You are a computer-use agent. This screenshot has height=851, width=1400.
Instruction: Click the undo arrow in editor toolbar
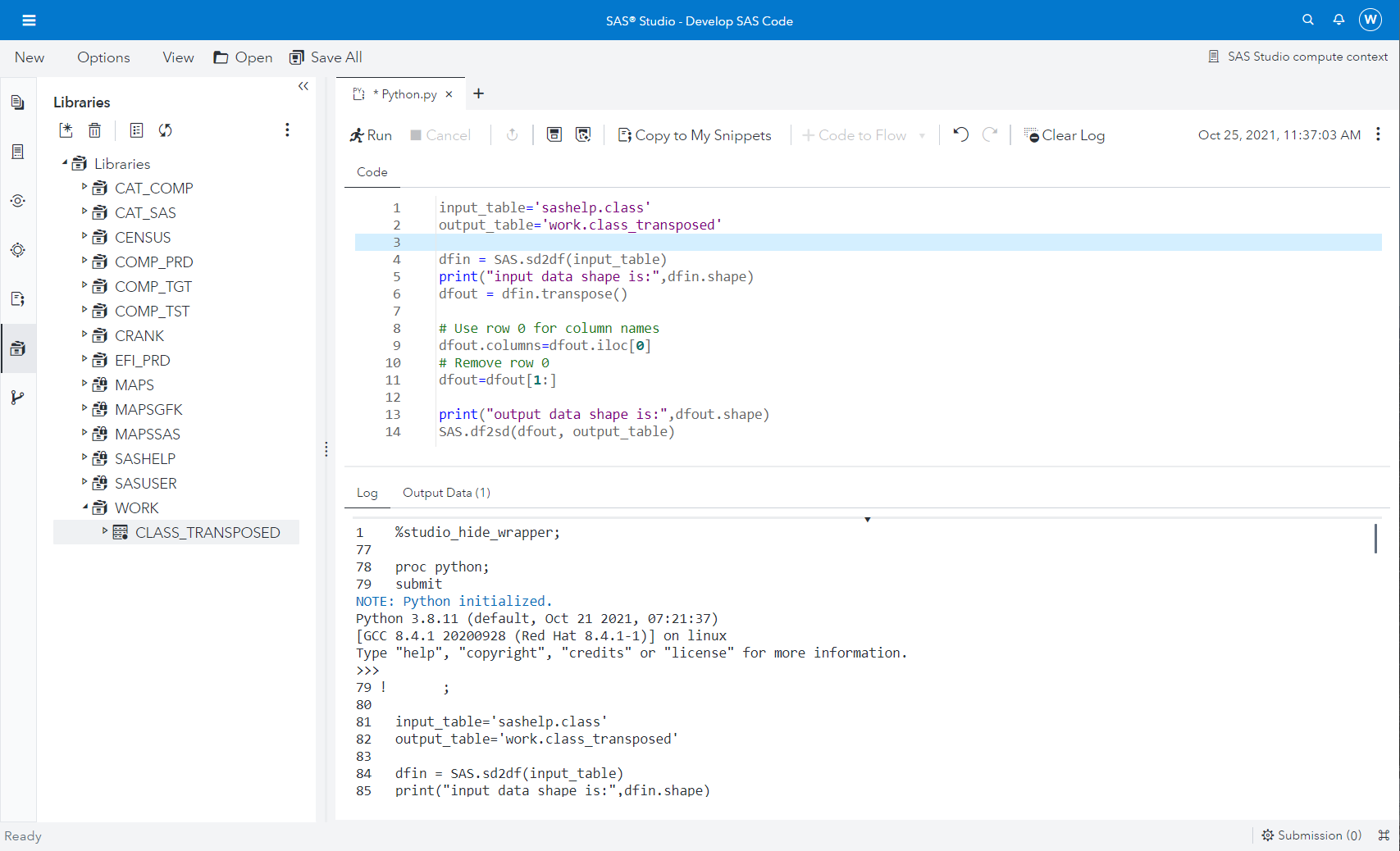tap(961, 134)
